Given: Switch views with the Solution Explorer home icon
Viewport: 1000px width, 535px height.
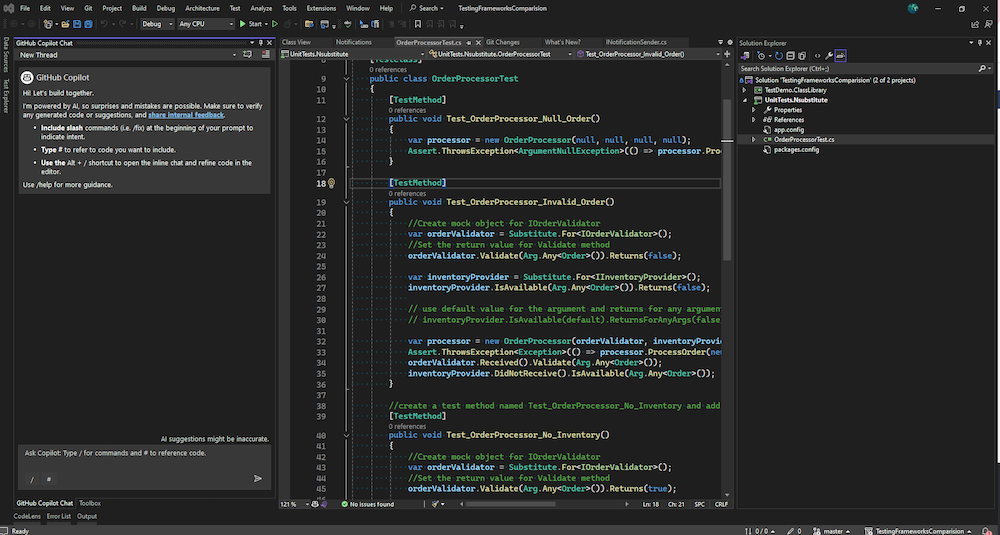Looking at the screenshot, I should tap(744, 55).
